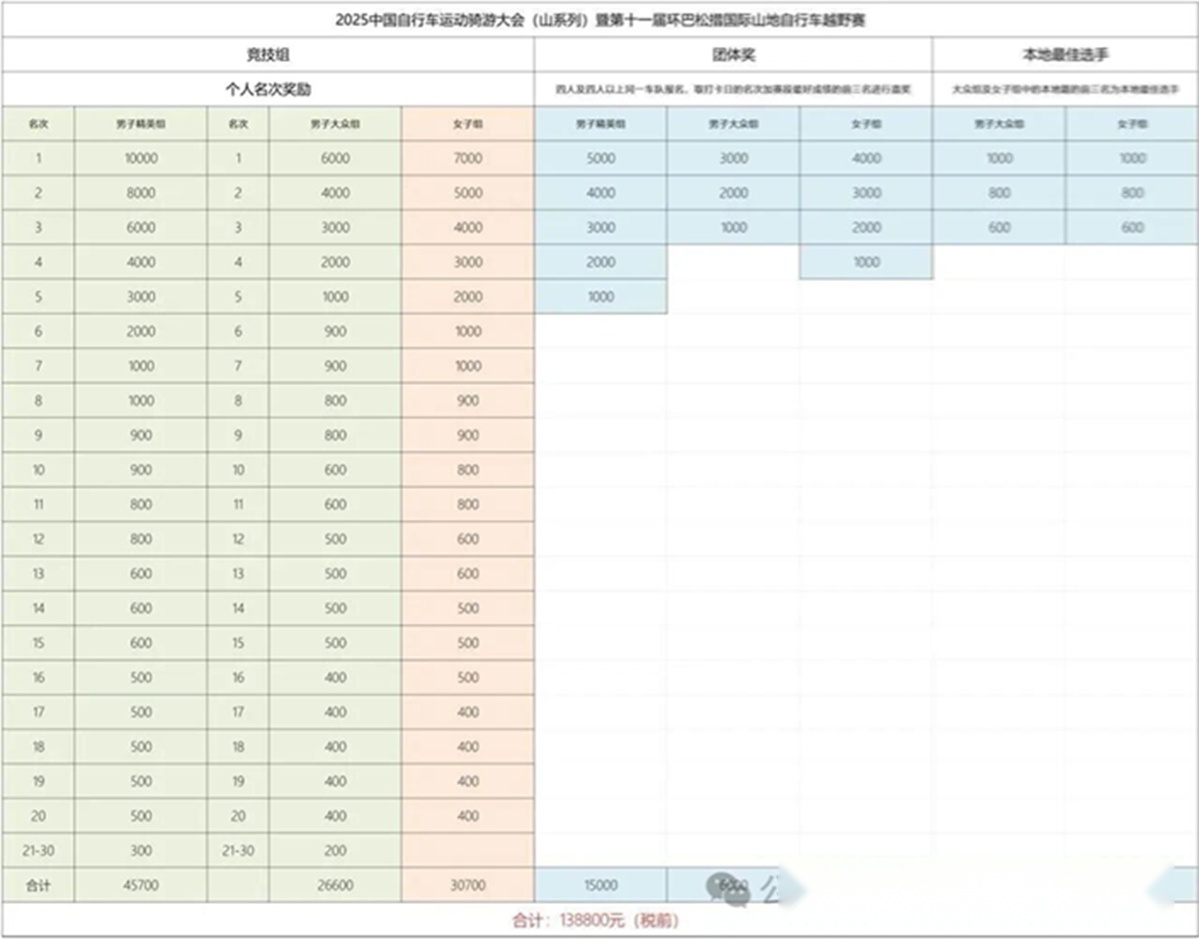Click the description text under 本地最佳选手
The width and height of the screenshot is (1199, 939).
click(x=1065, y=89)
